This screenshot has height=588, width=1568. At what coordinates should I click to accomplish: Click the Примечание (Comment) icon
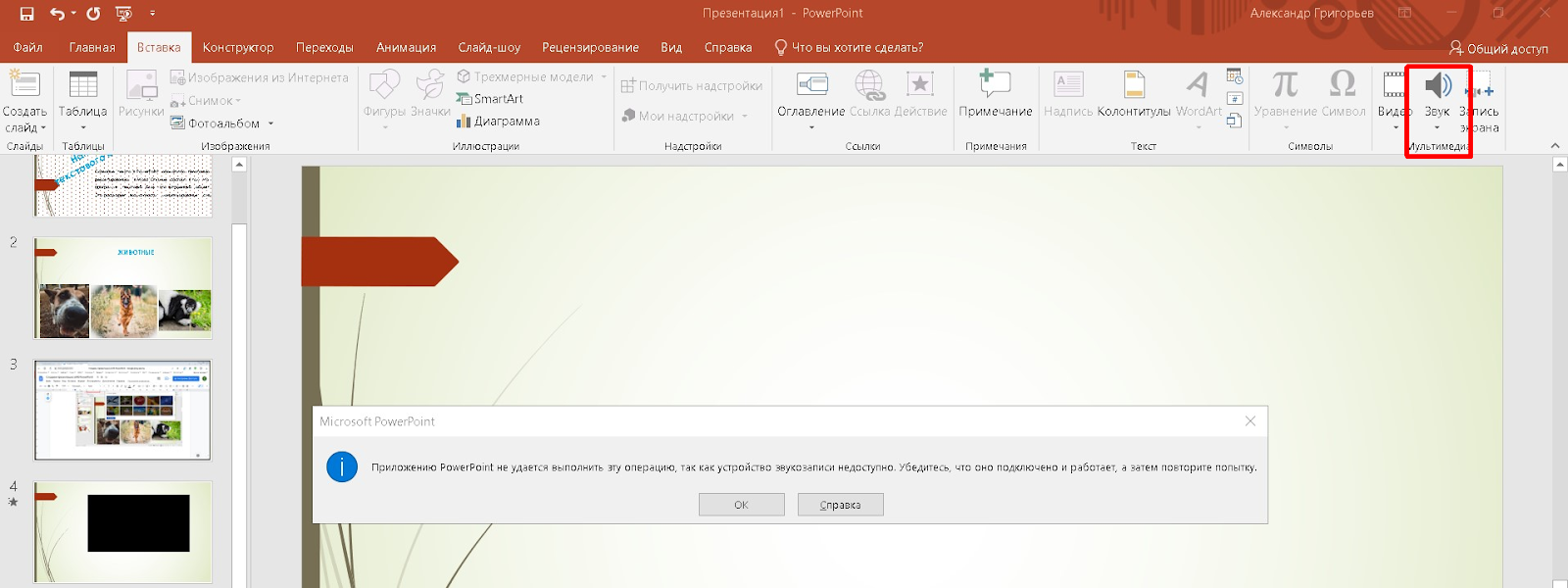pyautogui.click(x=995, y=87)
